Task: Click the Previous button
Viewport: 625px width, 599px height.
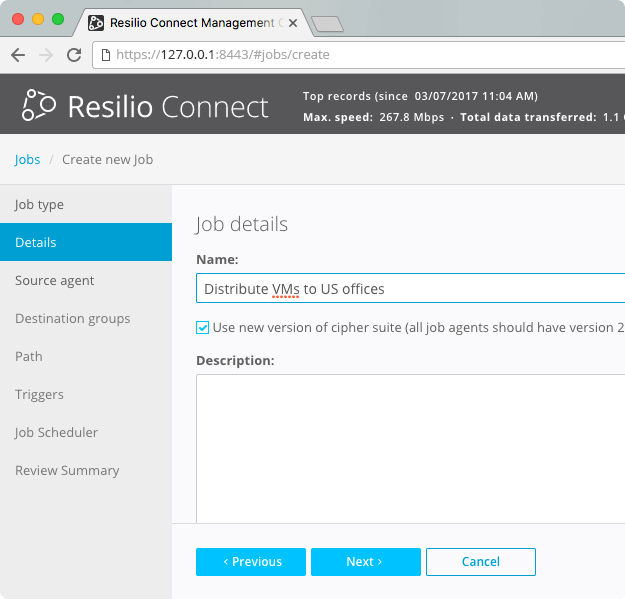Action: pyautogui.click(x=251, y=562)
